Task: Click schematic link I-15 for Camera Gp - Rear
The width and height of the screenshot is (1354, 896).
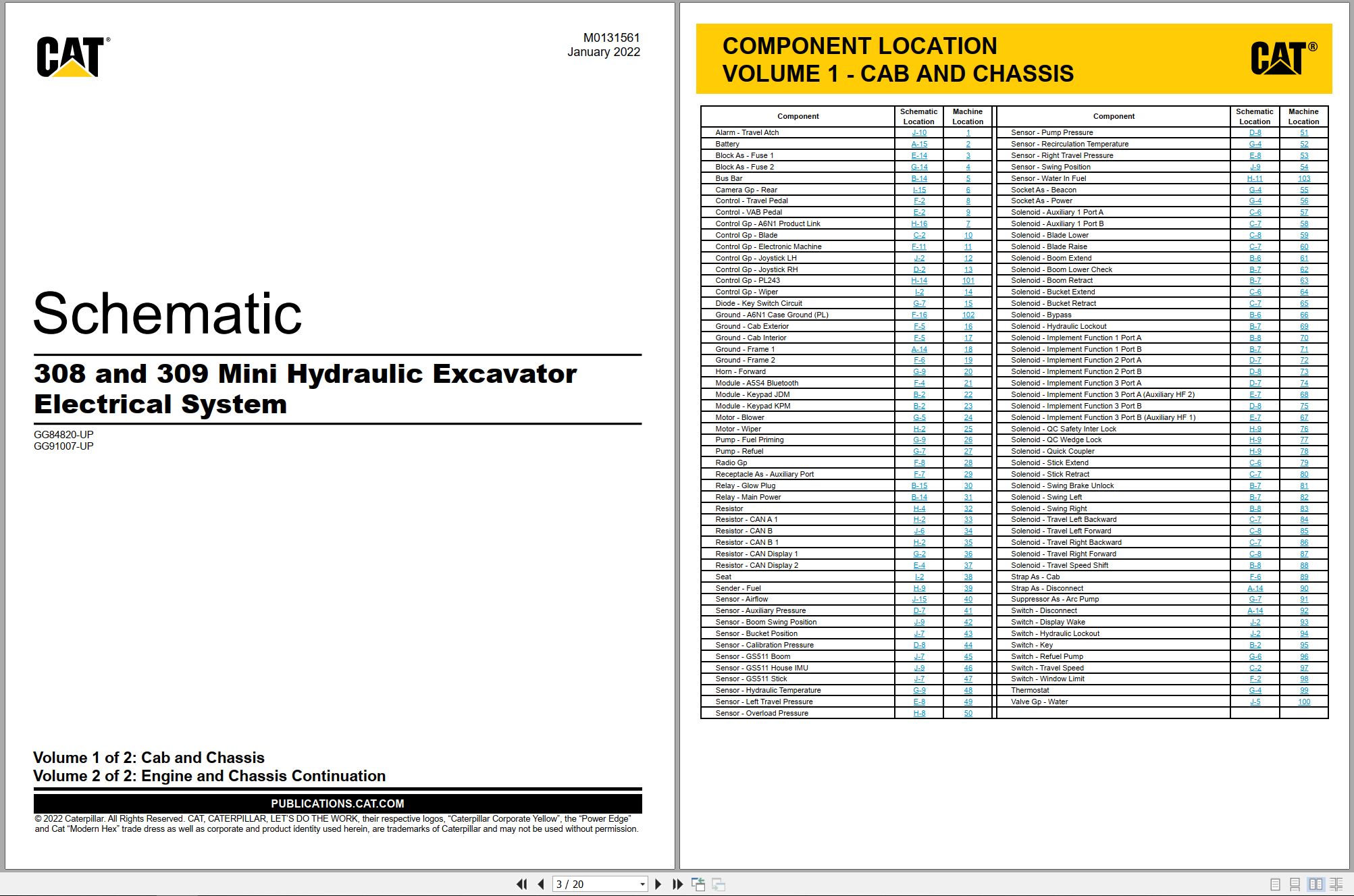Action: (x=919, y=190)
